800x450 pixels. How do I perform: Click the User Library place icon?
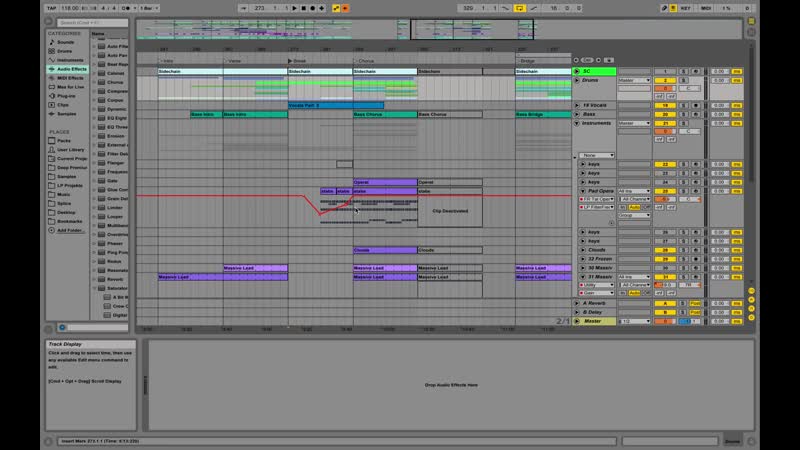[x=52, y=149]
